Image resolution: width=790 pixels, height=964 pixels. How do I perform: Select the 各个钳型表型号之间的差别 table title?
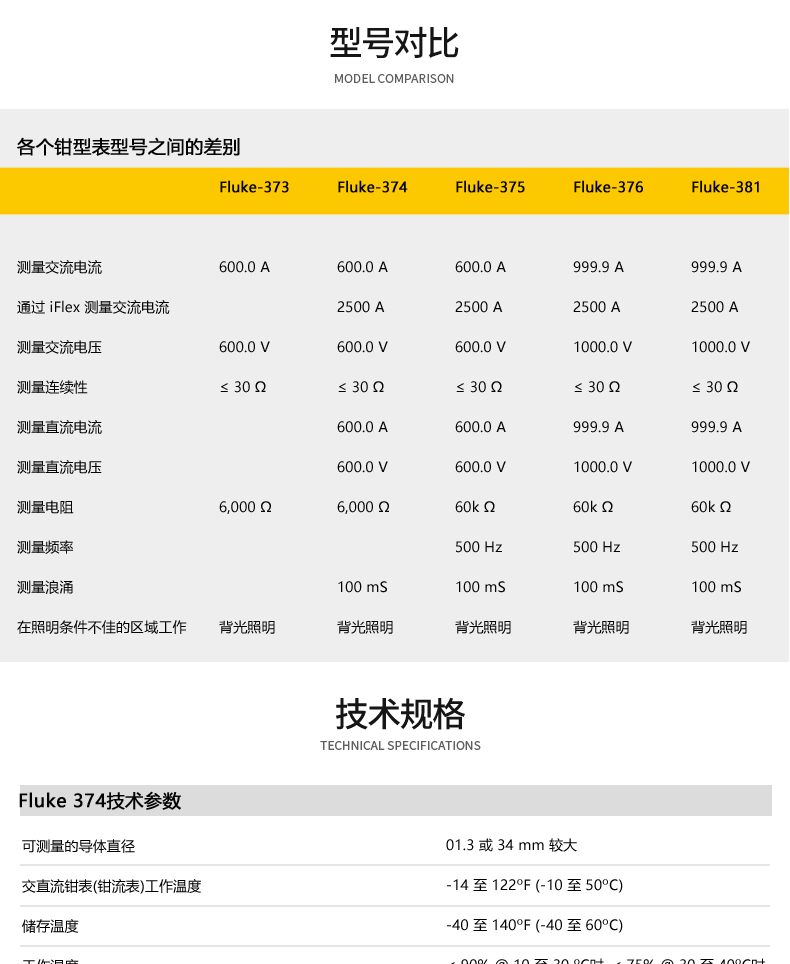pyautogui.click(x=129, y=148)
